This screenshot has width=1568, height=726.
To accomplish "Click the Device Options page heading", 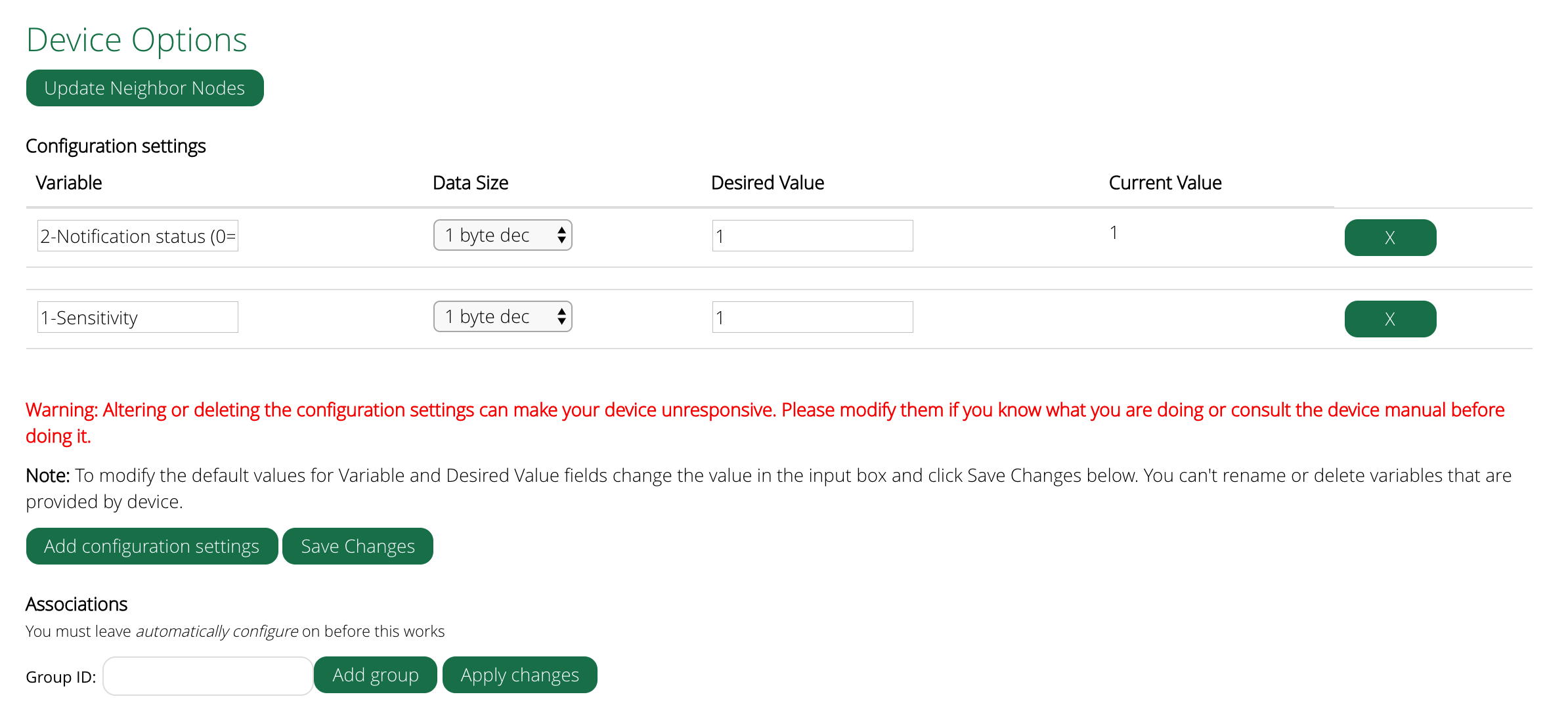I will tap(137, 40).
